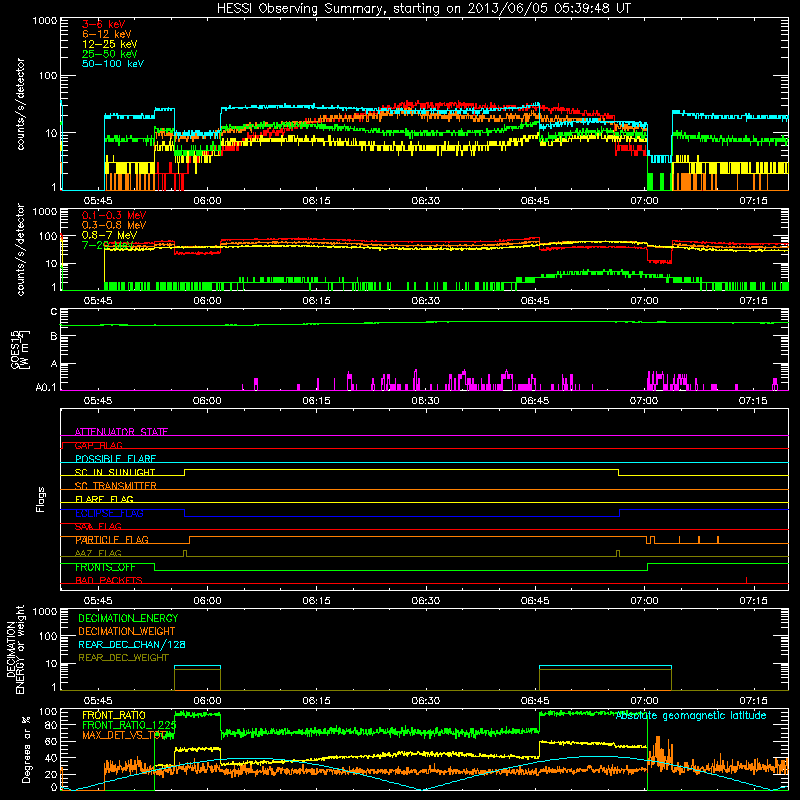Click the "C" flux class tick label

click(x=54, y=312)
